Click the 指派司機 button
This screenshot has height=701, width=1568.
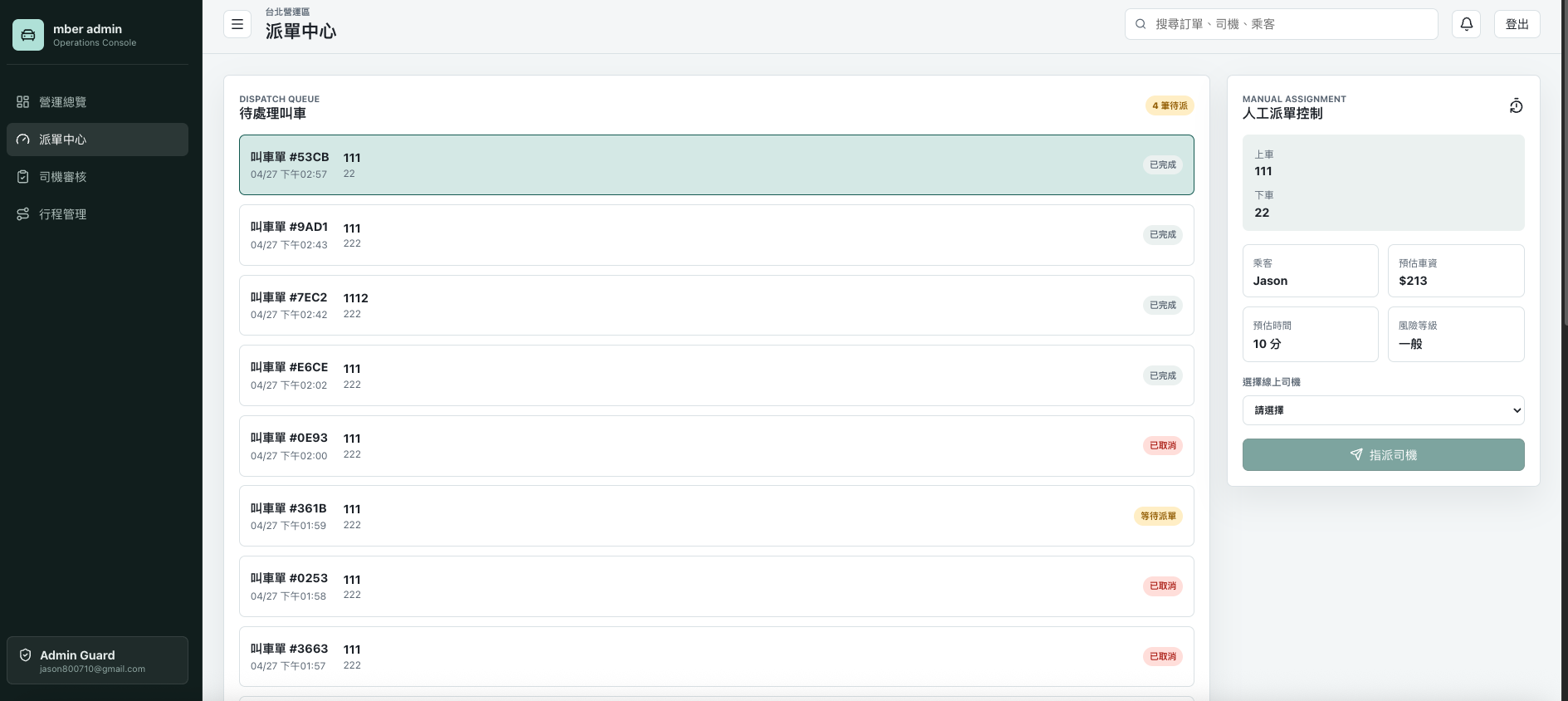(1383, 455)
